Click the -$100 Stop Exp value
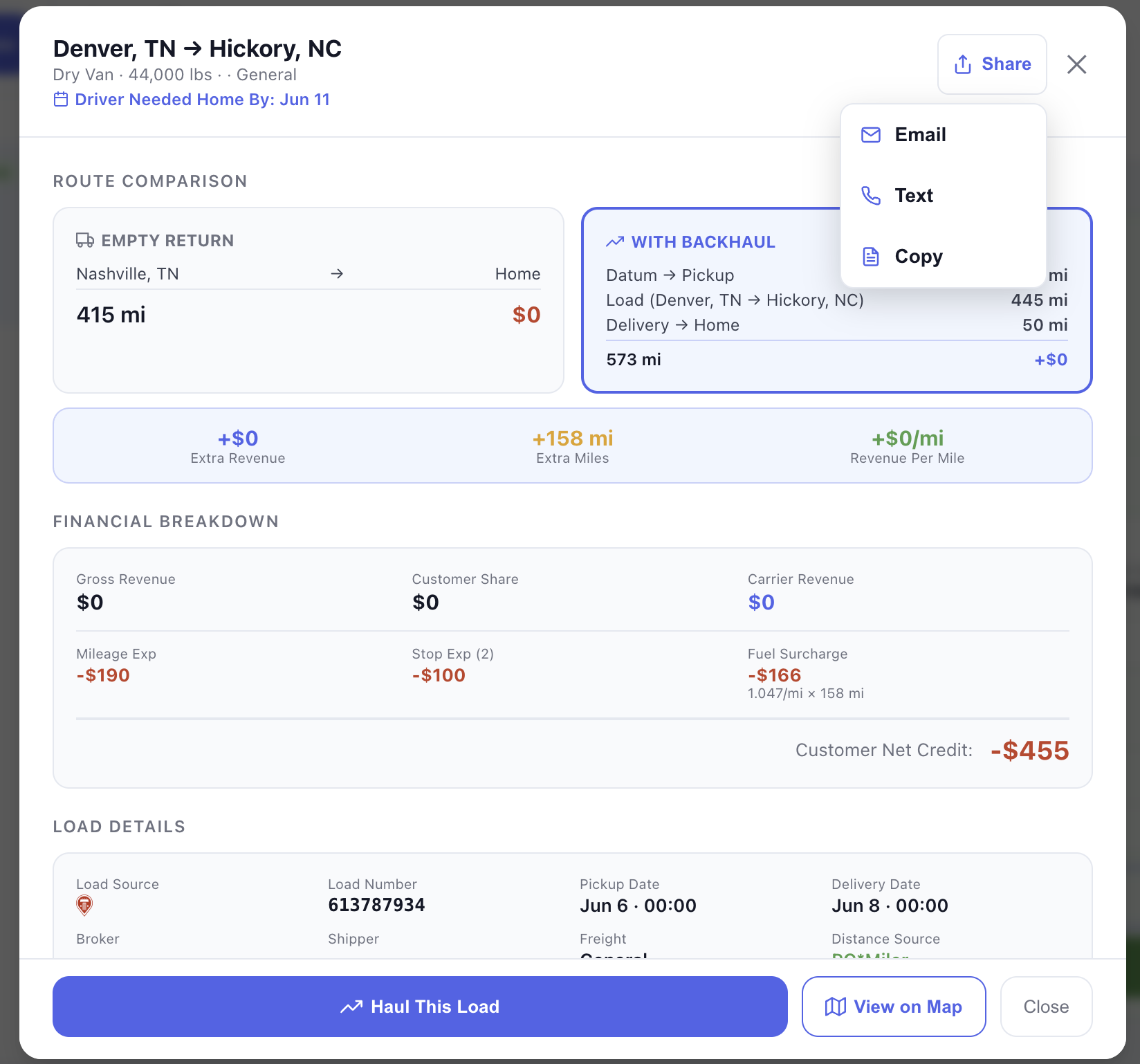Viewport: 1140px width, 1064px height. (439, 675)
